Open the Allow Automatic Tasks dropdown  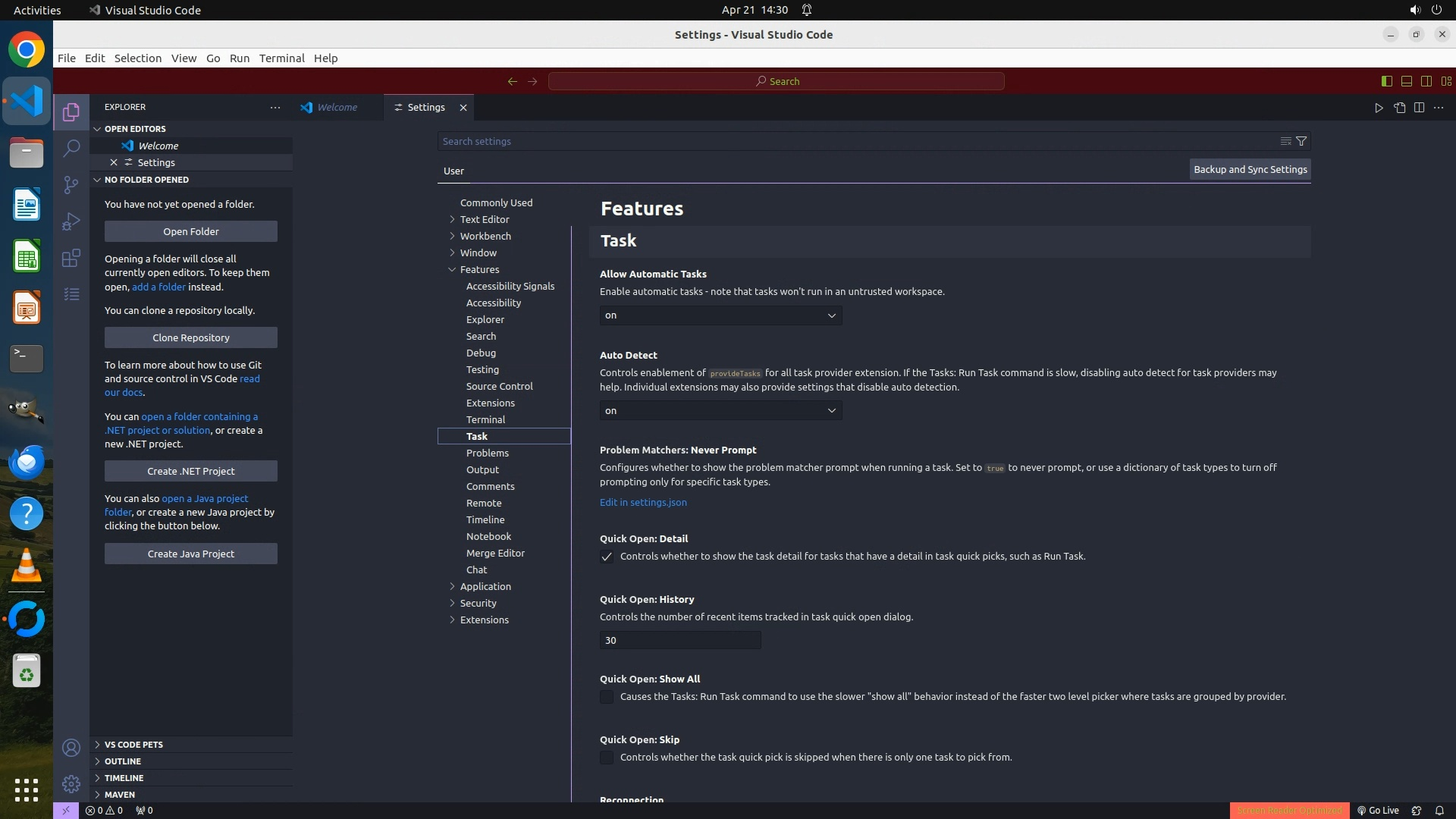[x=720, y=315]
